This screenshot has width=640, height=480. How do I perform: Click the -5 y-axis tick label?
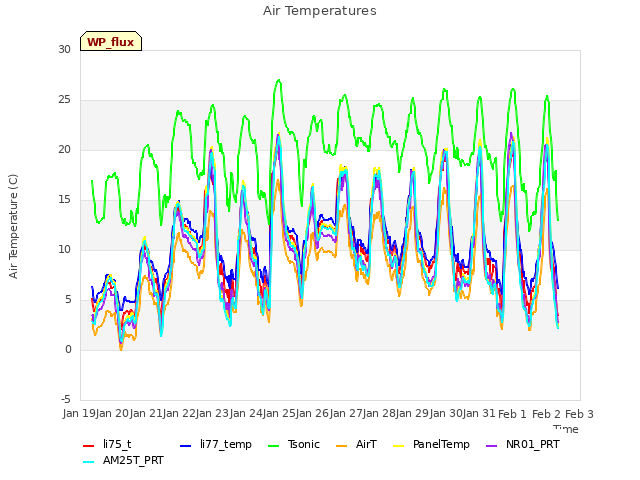66,399
